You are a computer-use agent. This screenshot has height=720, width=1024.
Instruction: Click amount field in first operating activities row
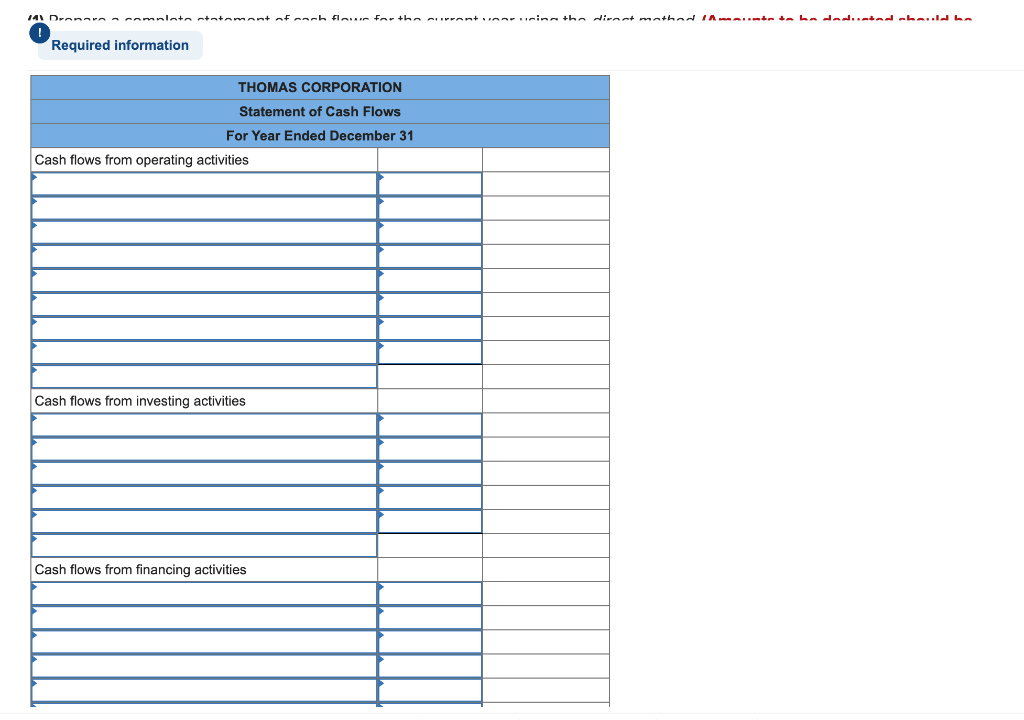tap(430, 184)
